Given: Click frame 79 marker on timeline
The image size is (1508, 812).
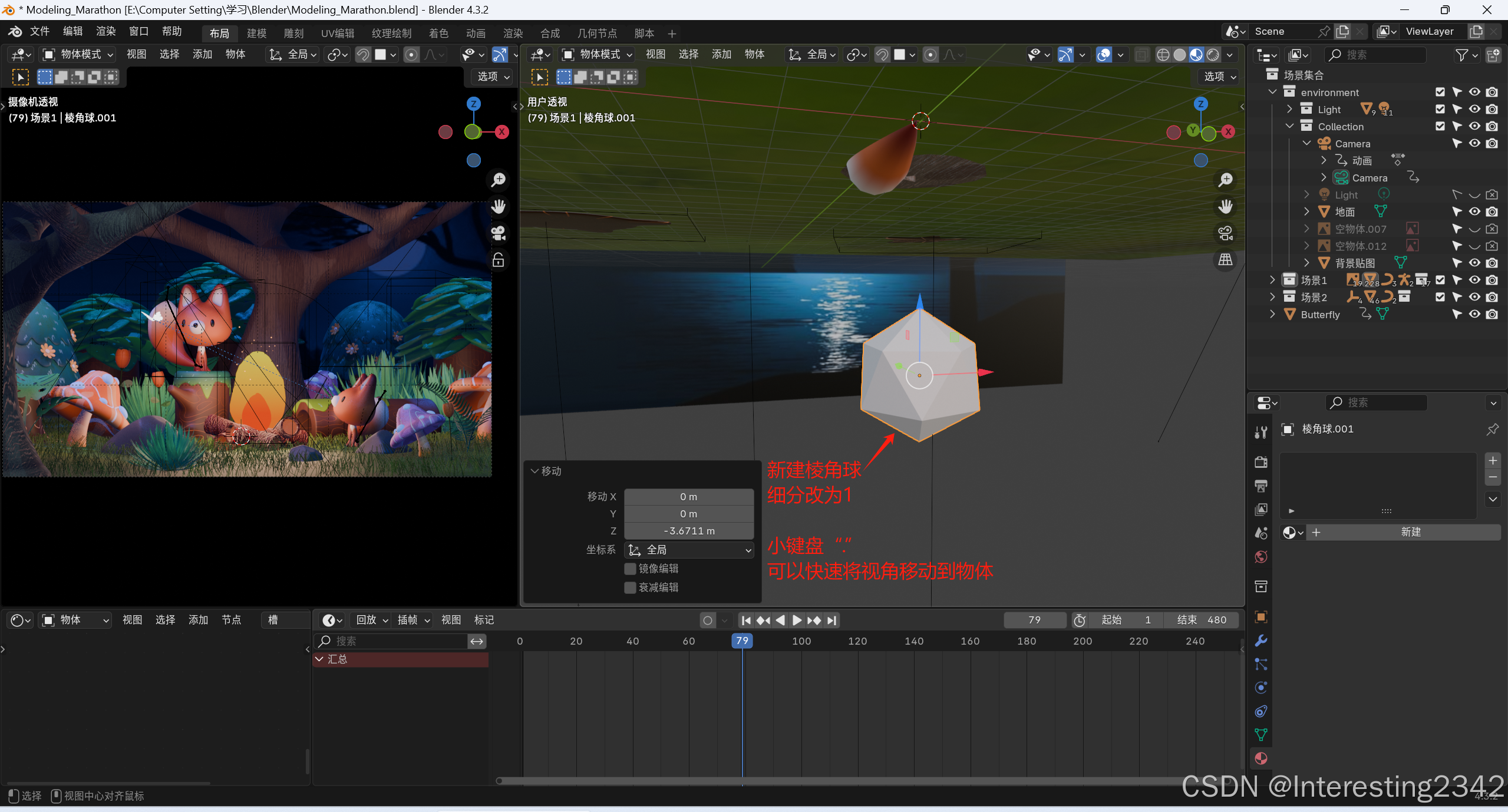Looking at the screenshot, I should (x=742, y=641).
